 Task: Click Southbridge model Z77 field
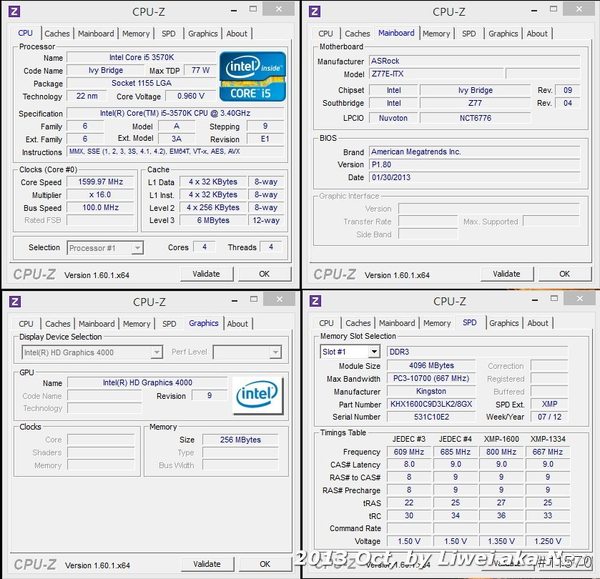(475, 103)
